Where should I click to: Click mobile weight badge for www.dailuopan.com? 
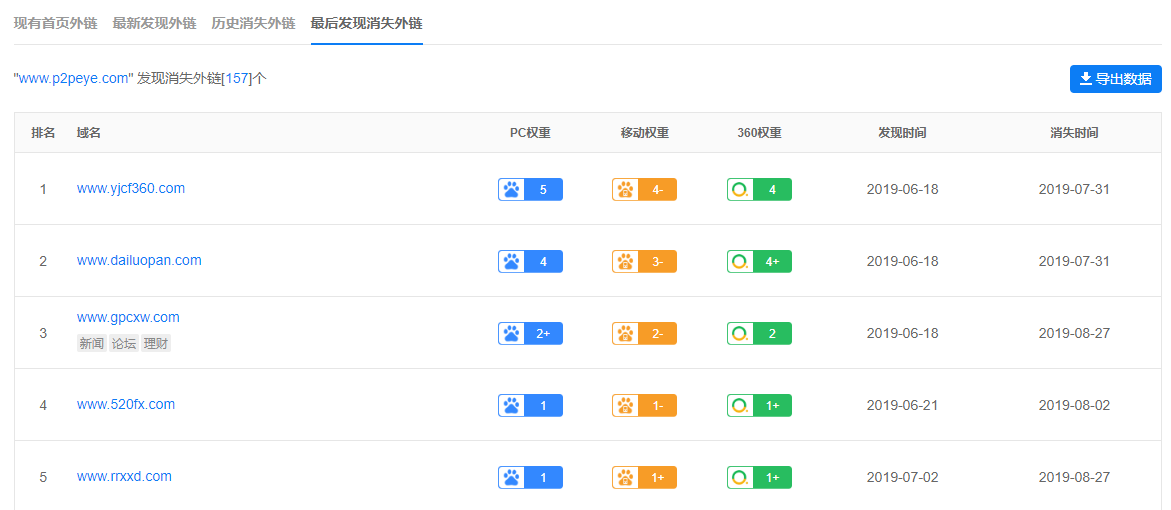tap(644, 261)
